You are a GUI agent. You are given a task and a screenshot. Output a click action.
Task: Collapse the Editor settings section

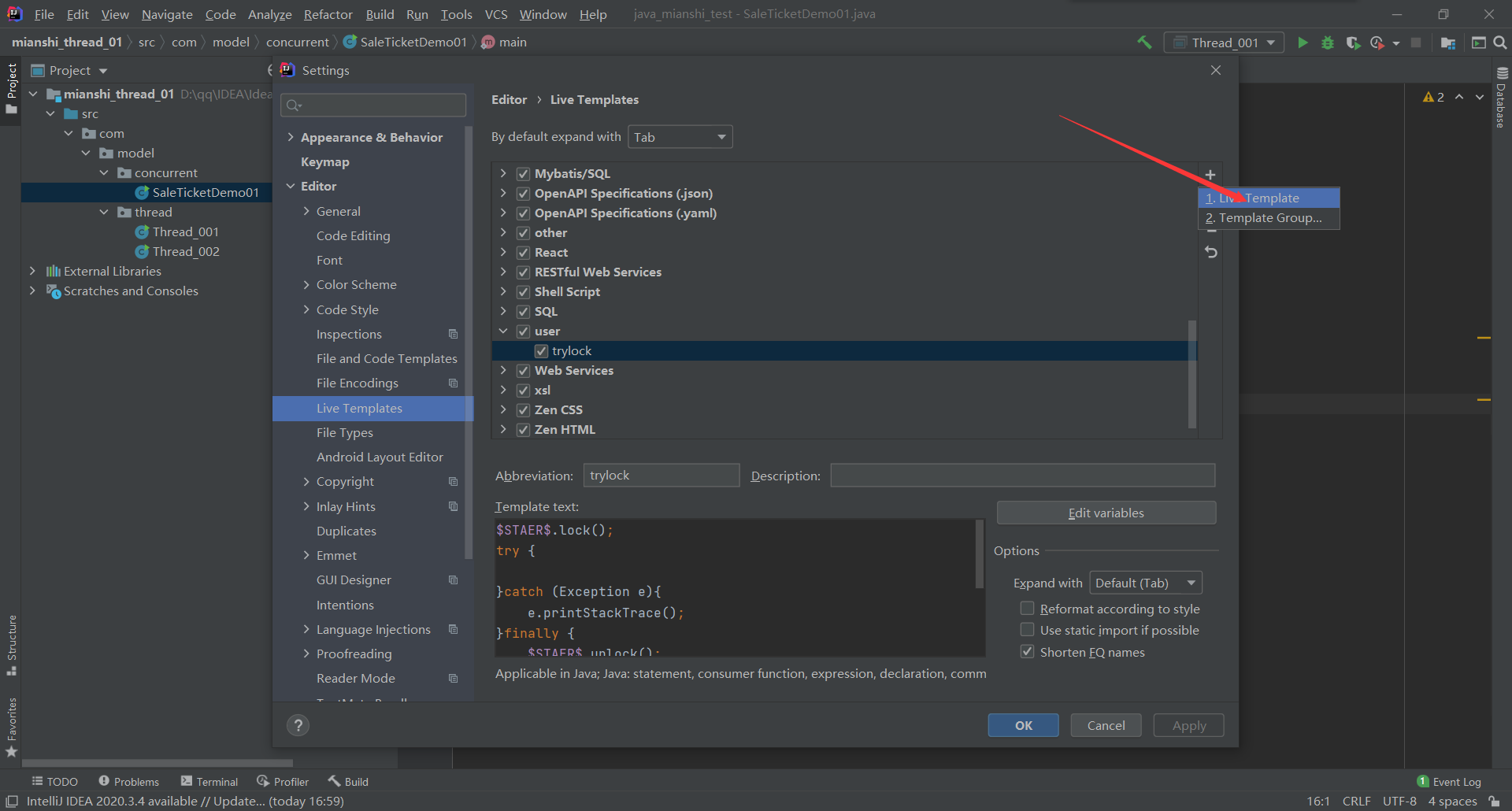[x=291, y=186]
